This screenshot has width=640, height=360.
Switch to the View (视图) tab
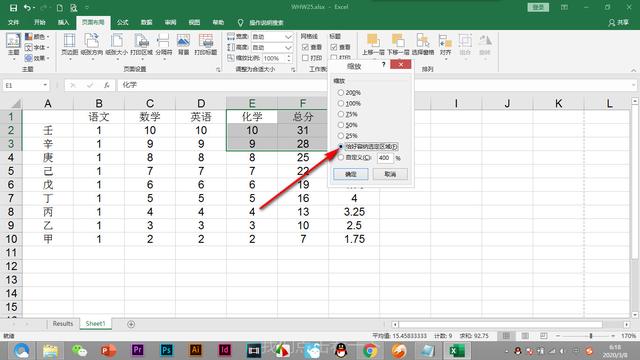tap(194, 22)
